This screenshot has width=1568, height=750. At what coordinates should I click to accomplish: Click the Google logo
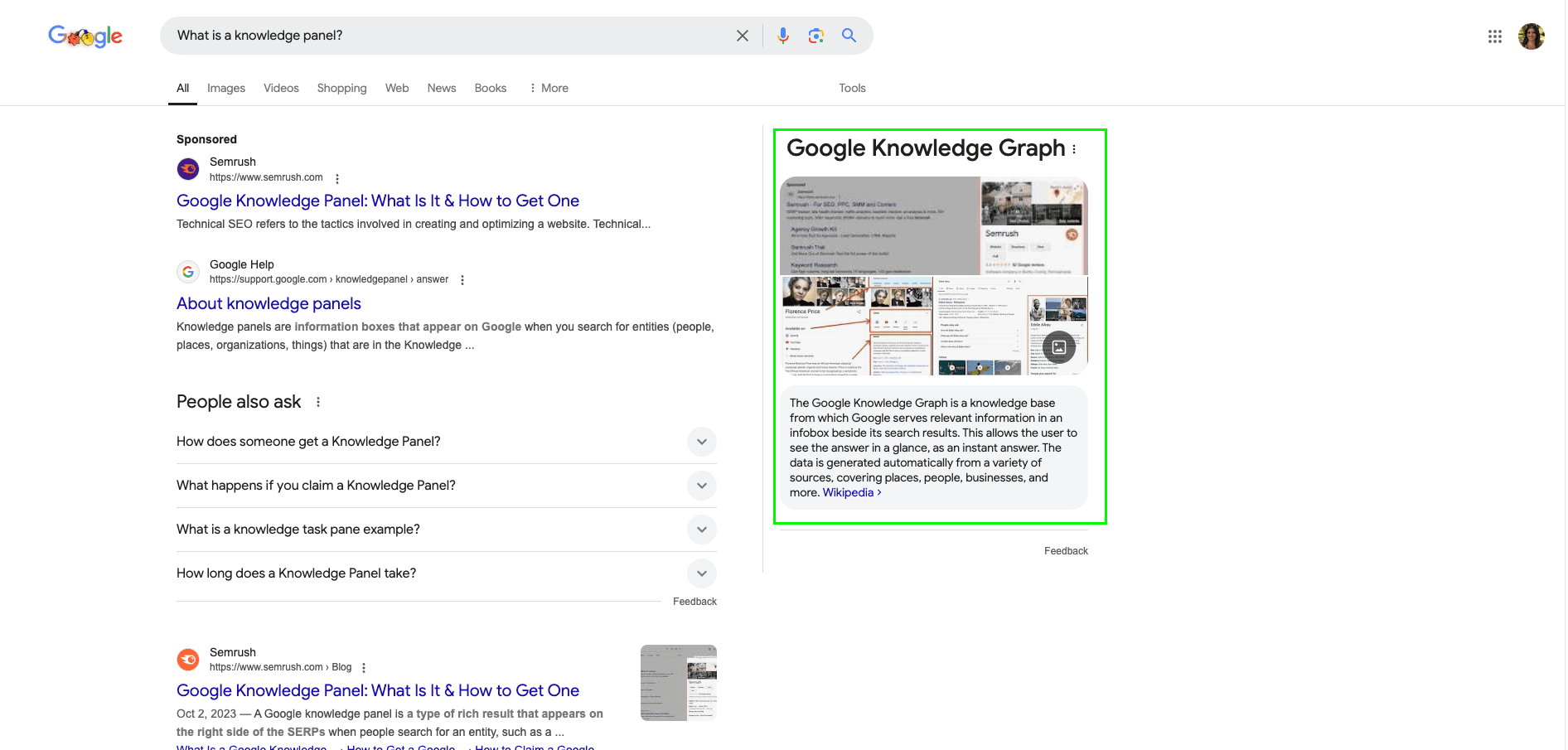(x=85, y=36)
